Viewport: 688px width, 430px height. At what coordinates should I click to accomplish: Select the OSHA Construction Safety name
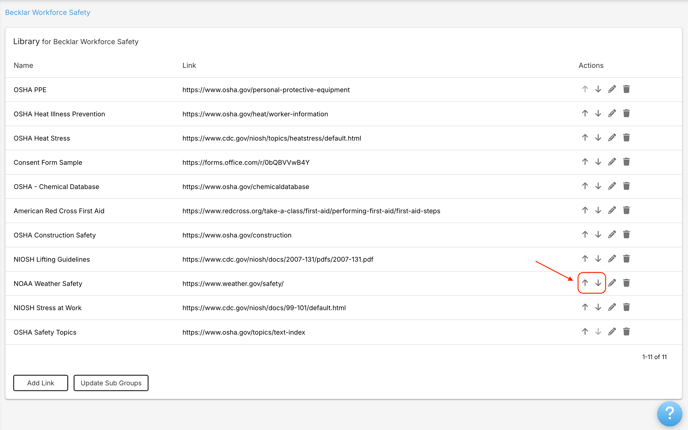click(x=54, y=235)
